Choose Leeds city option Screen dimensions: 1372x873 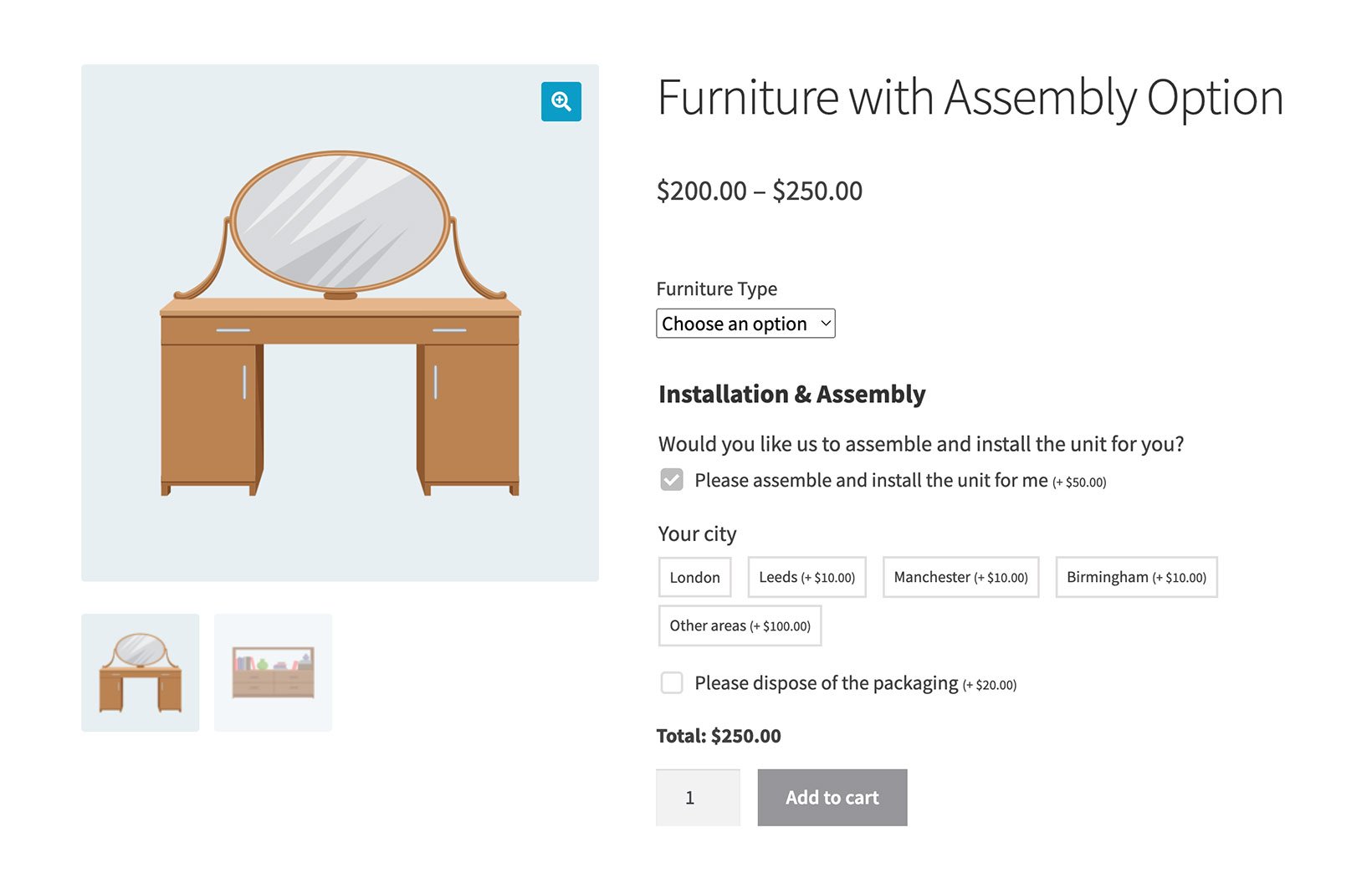pos(806,577)
